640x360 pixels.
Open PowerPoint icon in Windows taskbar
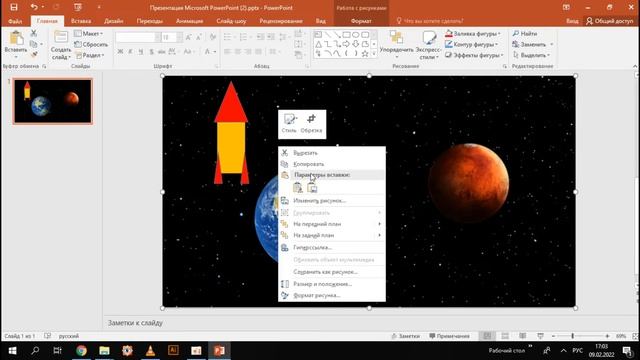coord(219,351)
